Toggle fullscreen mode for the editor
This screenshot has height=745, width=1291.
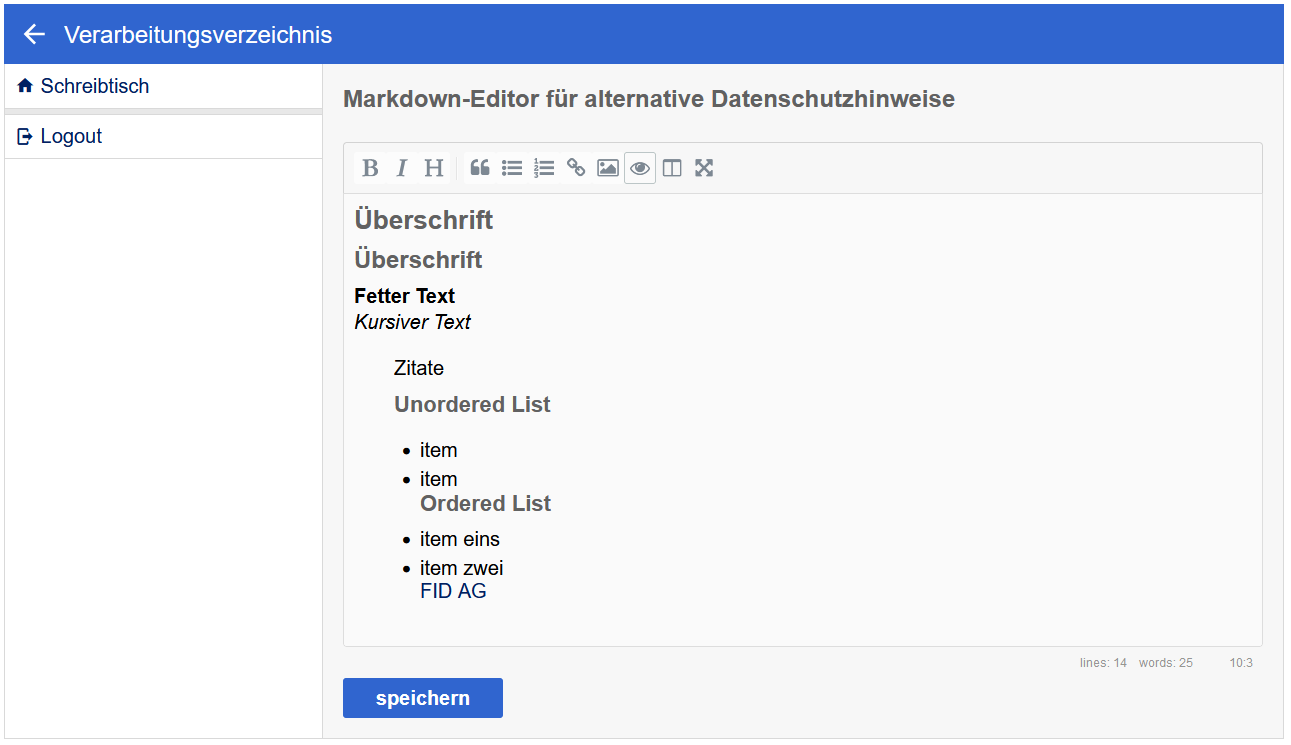click(704, 168)
